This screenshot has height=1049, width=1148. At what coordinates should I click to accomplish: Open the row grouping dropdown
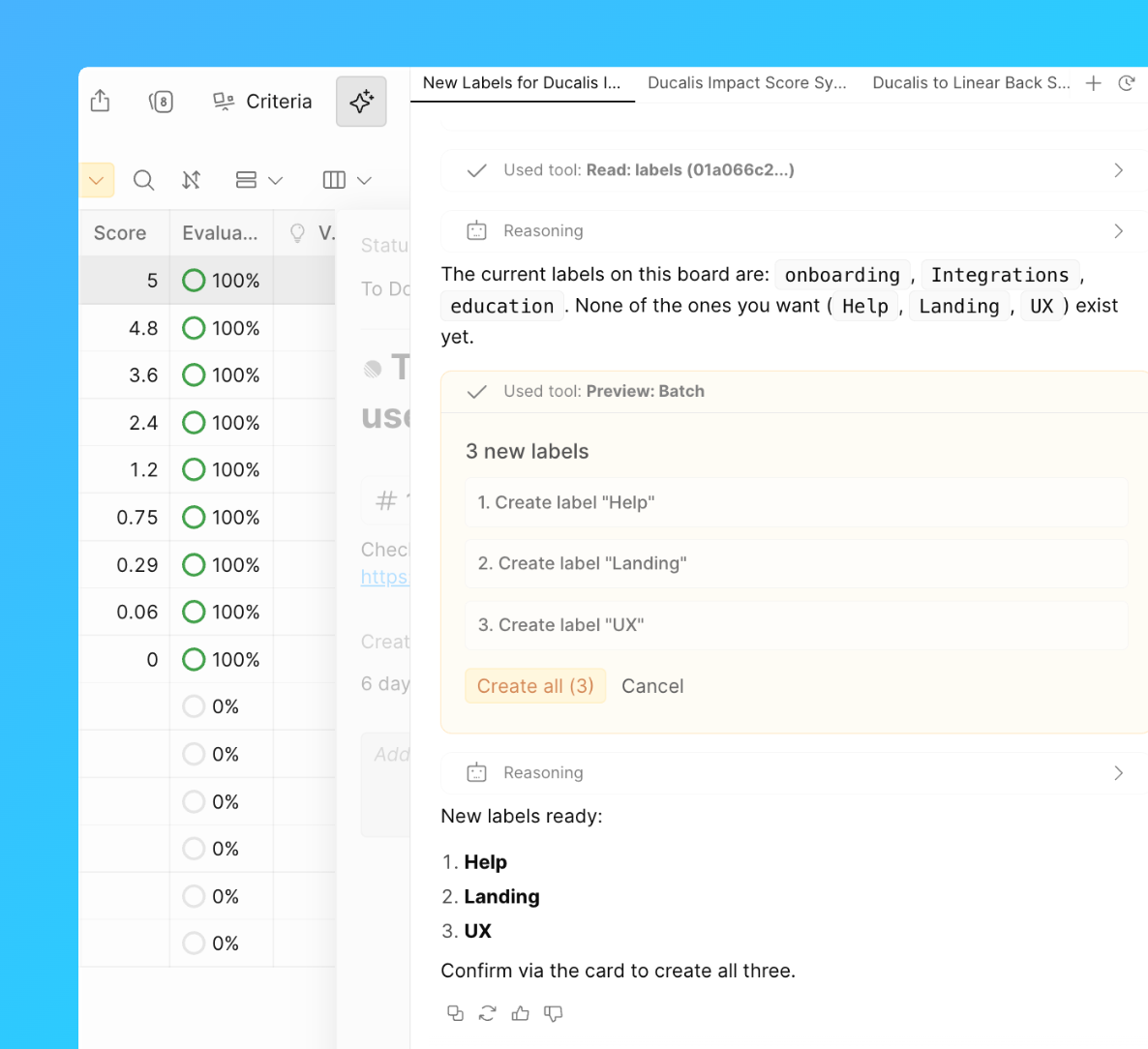(x=259, y=180)
